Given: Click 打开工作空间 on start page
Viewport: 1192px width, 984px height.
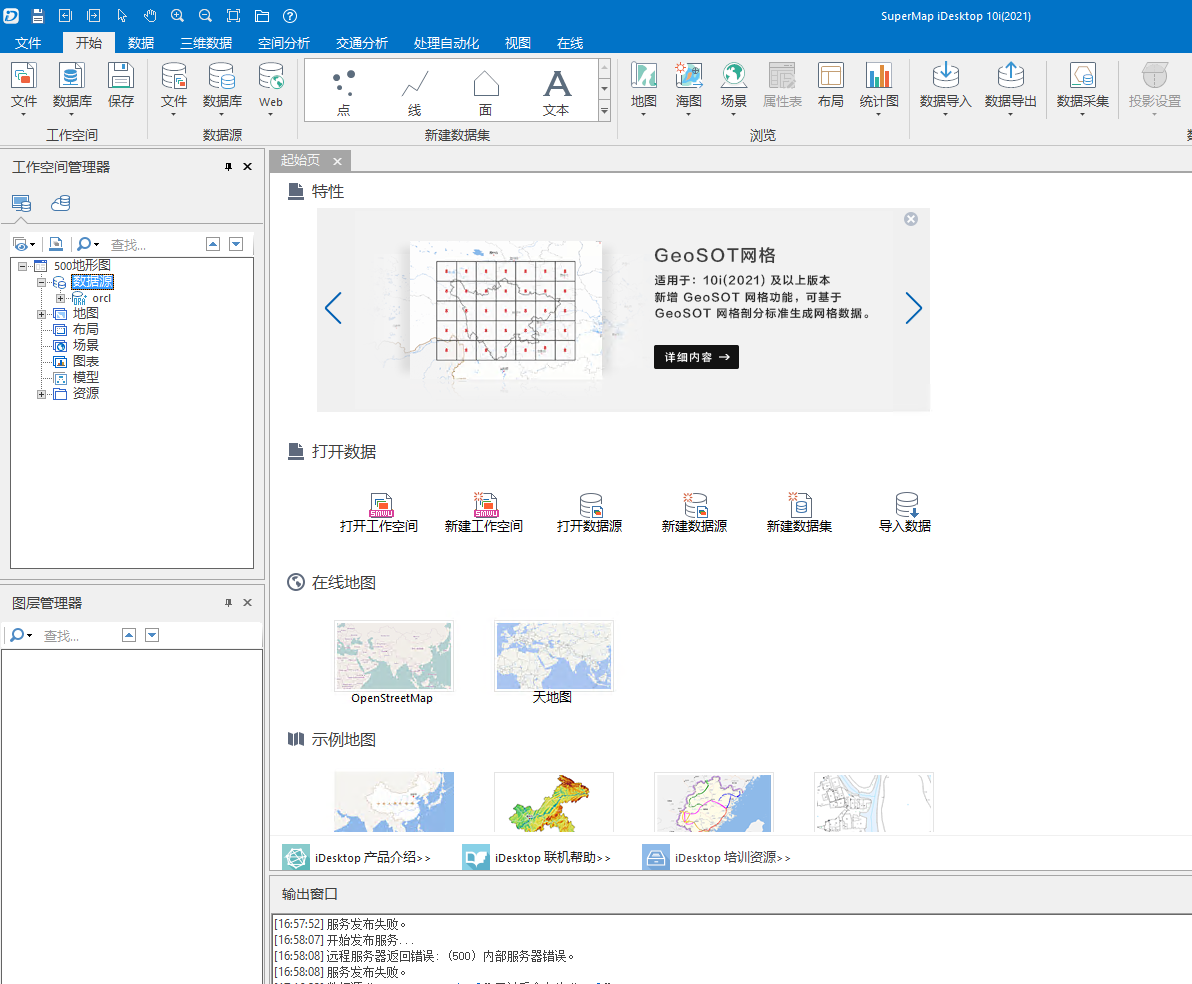Looking at the screenshot, I should 379,513.
